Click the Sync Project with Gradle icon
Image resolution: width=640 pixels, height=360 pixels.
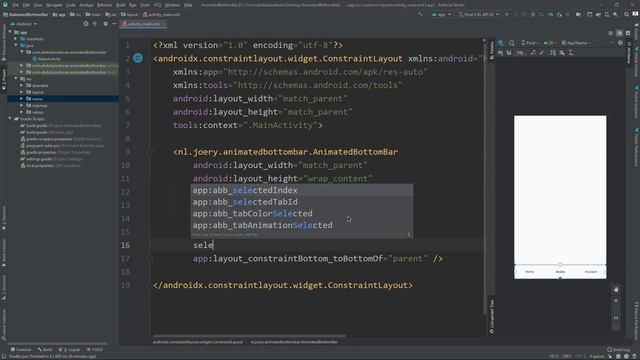[x=598, y=14]
